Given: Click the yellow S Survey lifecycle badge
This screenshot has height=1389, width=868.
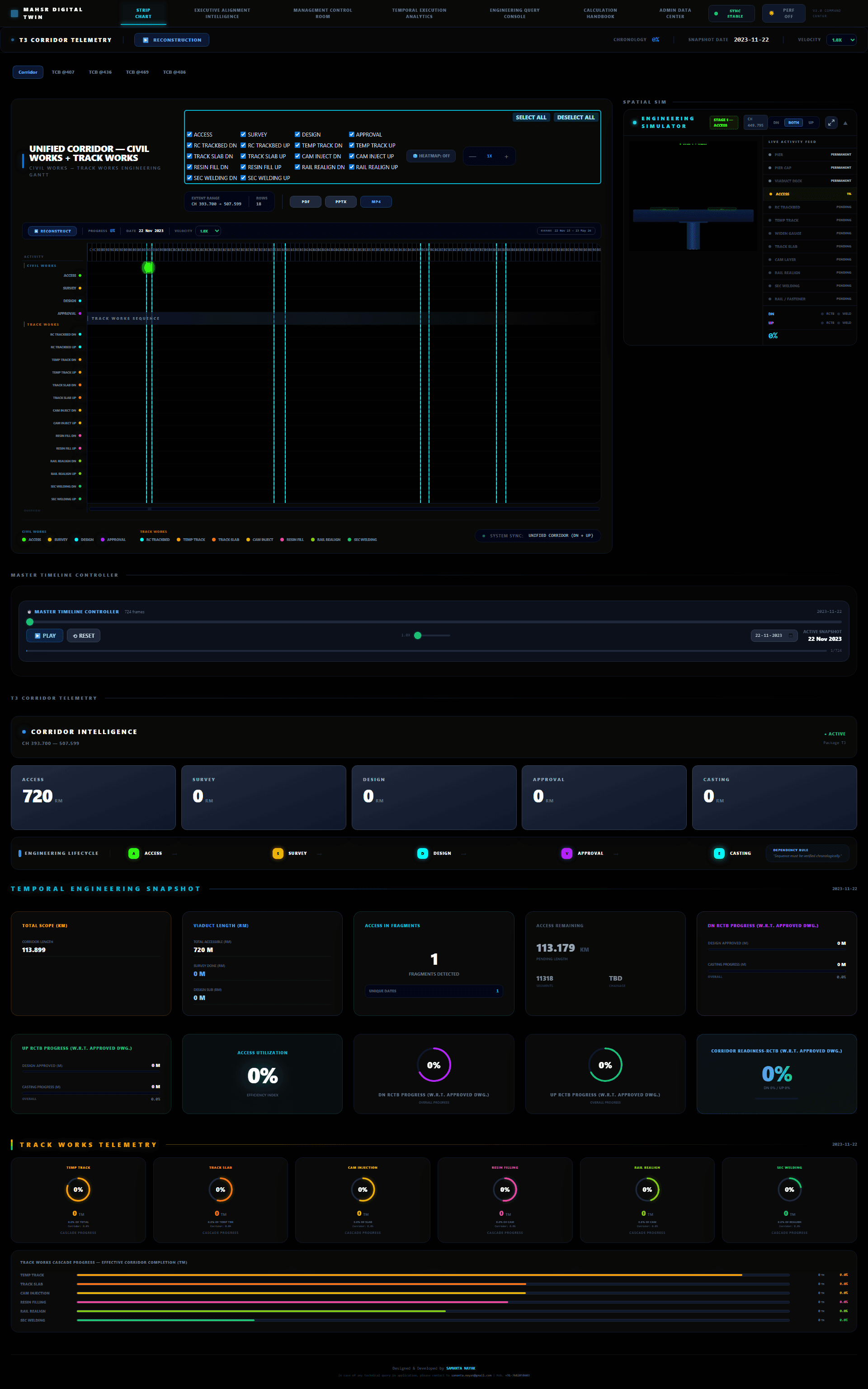Looking at the screenshot, I should click(x=278, y=853).
